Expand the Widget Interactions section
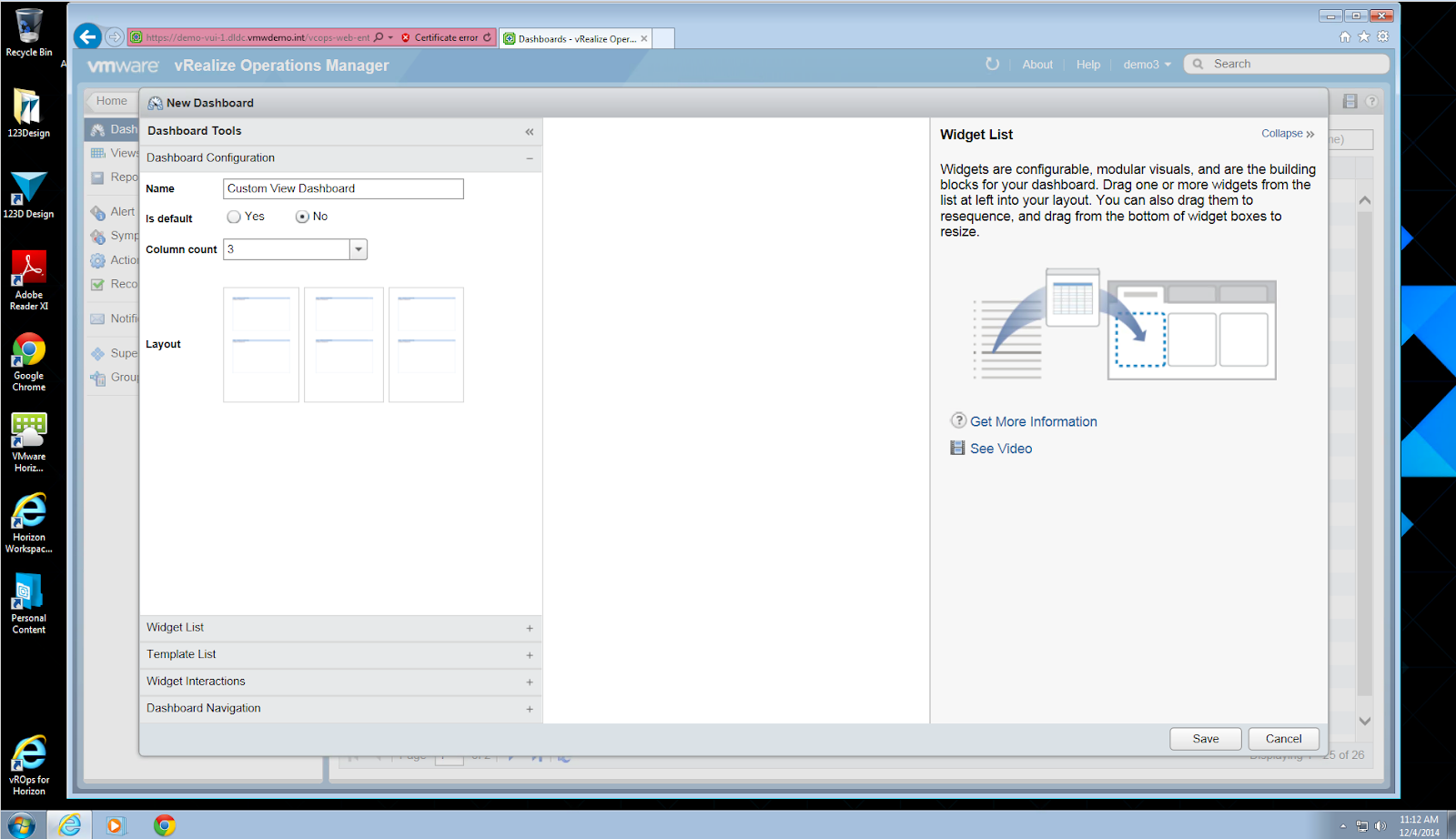1456x839 pixels. pos(530,682)
